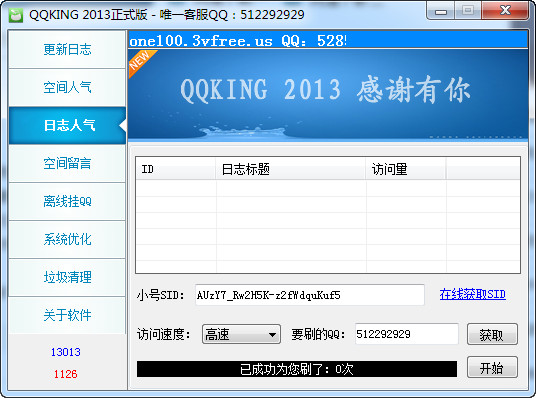Click the red number 1126
The height and width of the screenshot is (398, 536).
[66, 374]
